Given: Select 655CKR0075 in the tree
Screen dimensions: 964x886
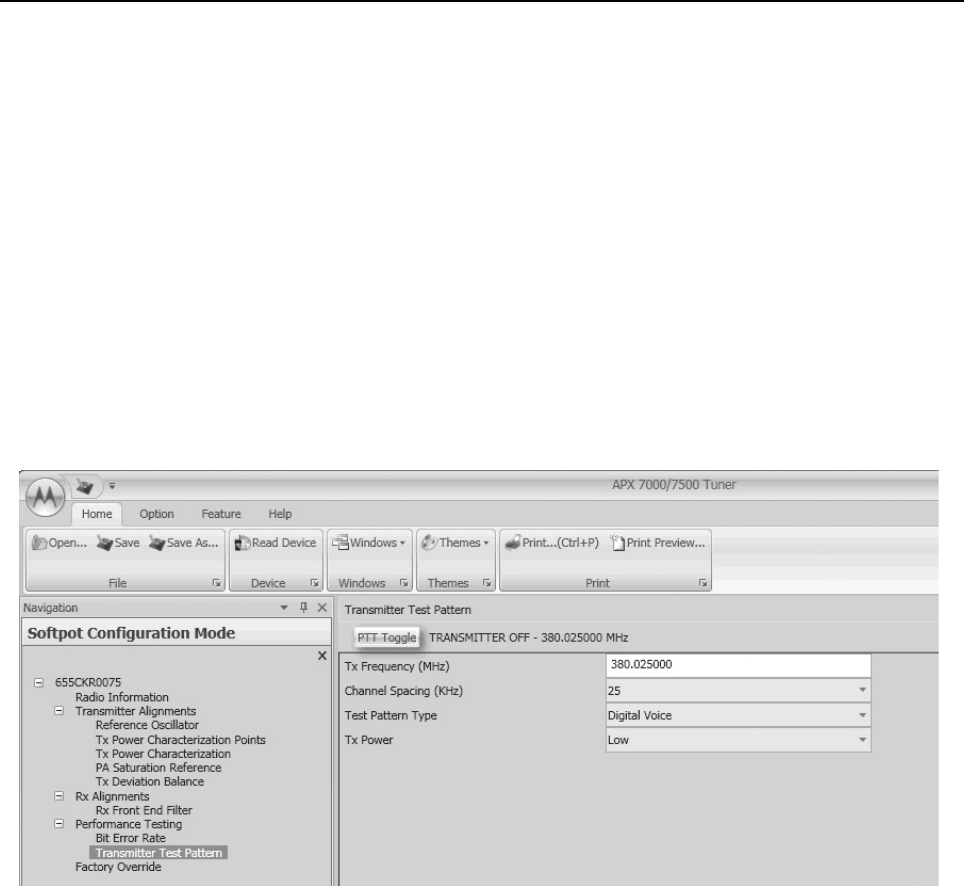Looking at the screenshot, I should click(88, 682).
